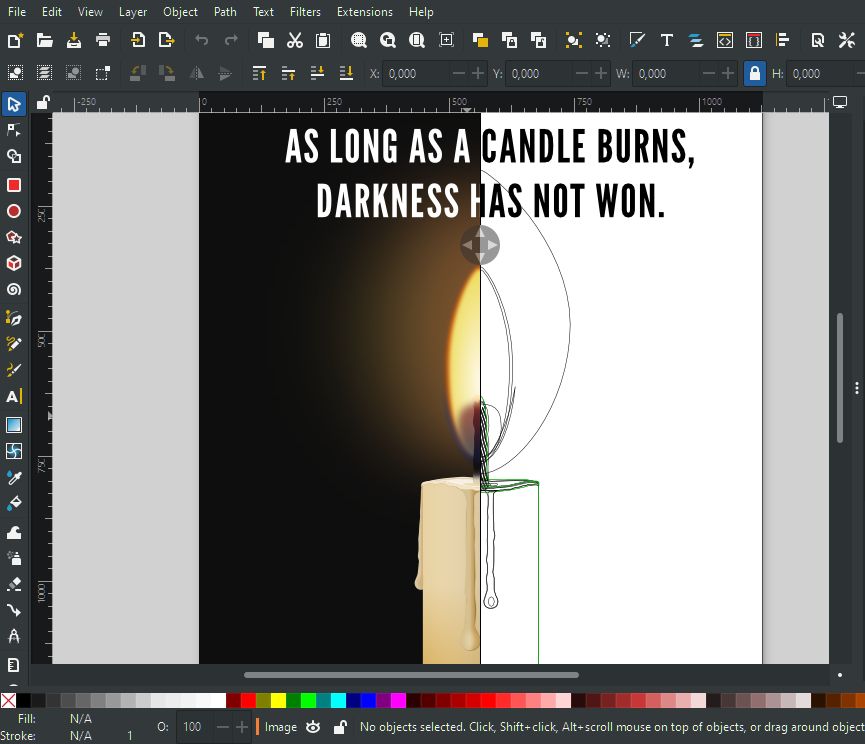The height and width of the screenshot is (744, 865).
Task: Open right panel three-dot menu
Action: coord(857,388)
